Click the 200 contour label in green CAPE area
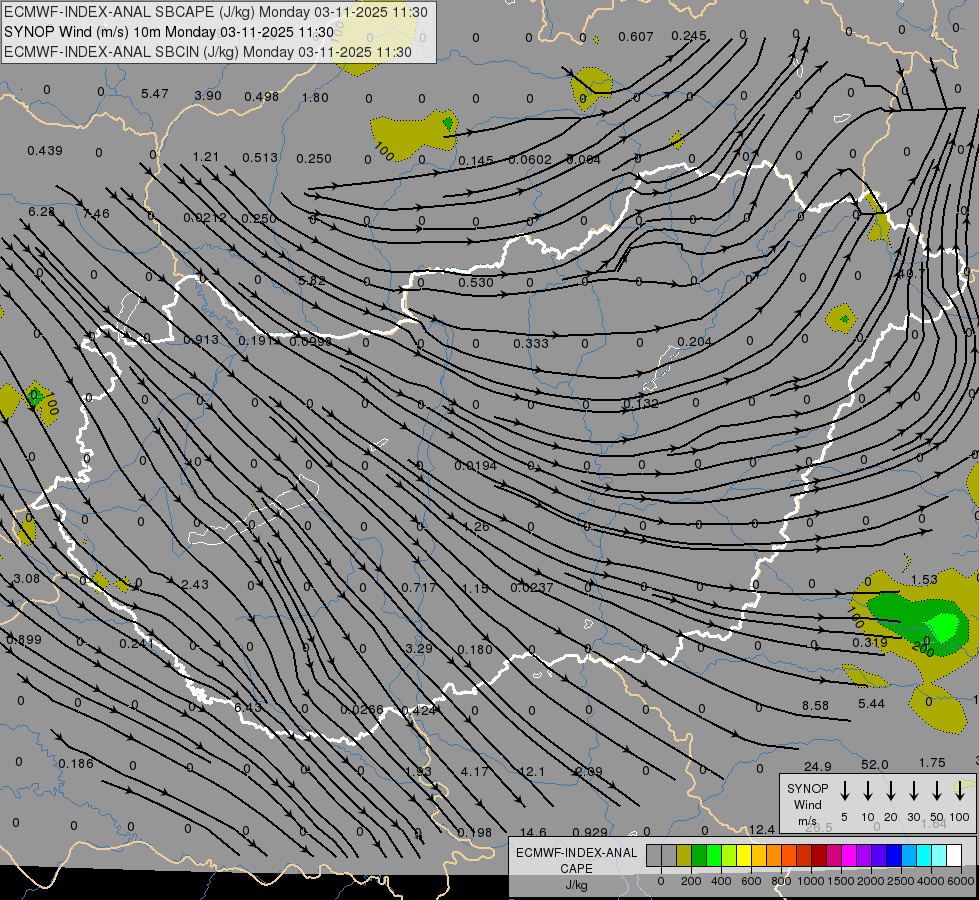The image size is (979, 900). [922, 650]
